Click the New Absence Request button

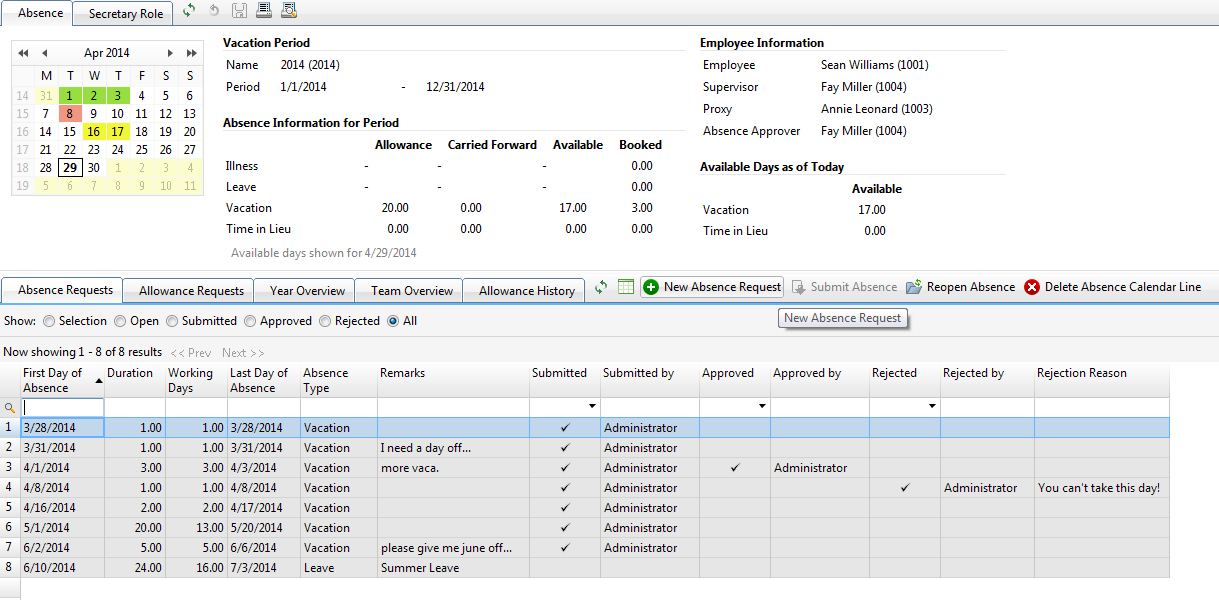(712, 287)
